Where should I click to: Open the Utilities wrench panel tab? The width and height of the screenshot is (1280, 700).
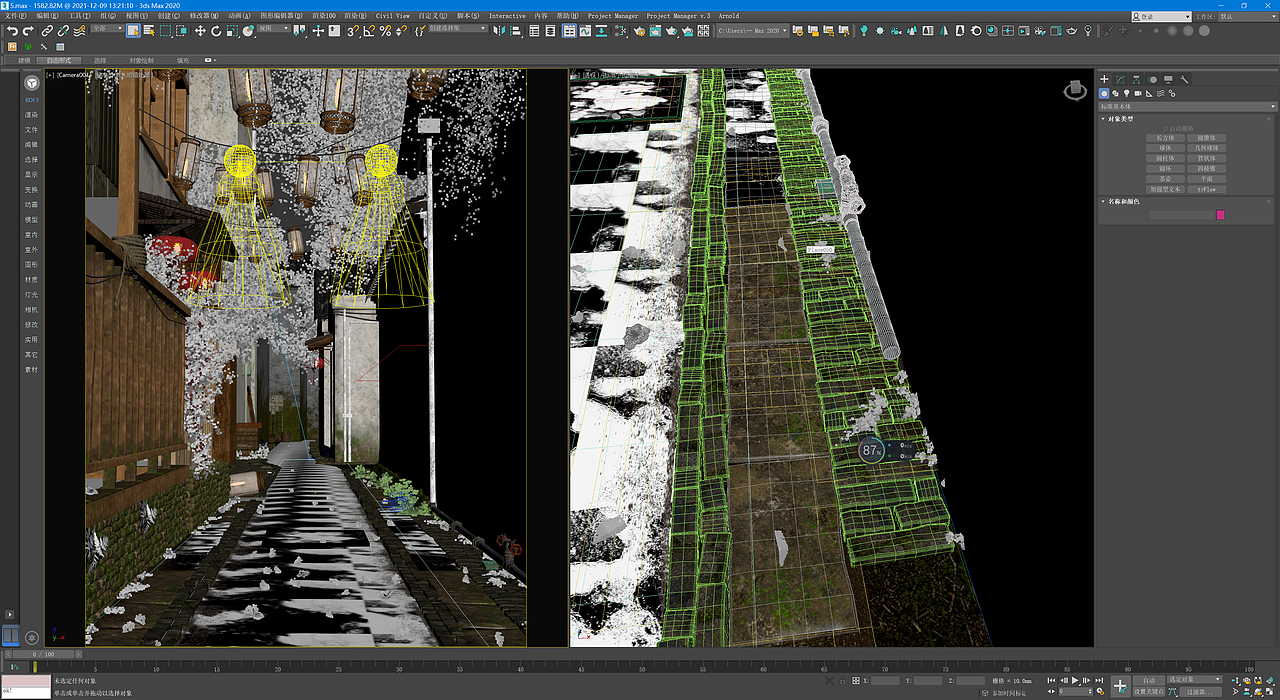[1184, 79]
